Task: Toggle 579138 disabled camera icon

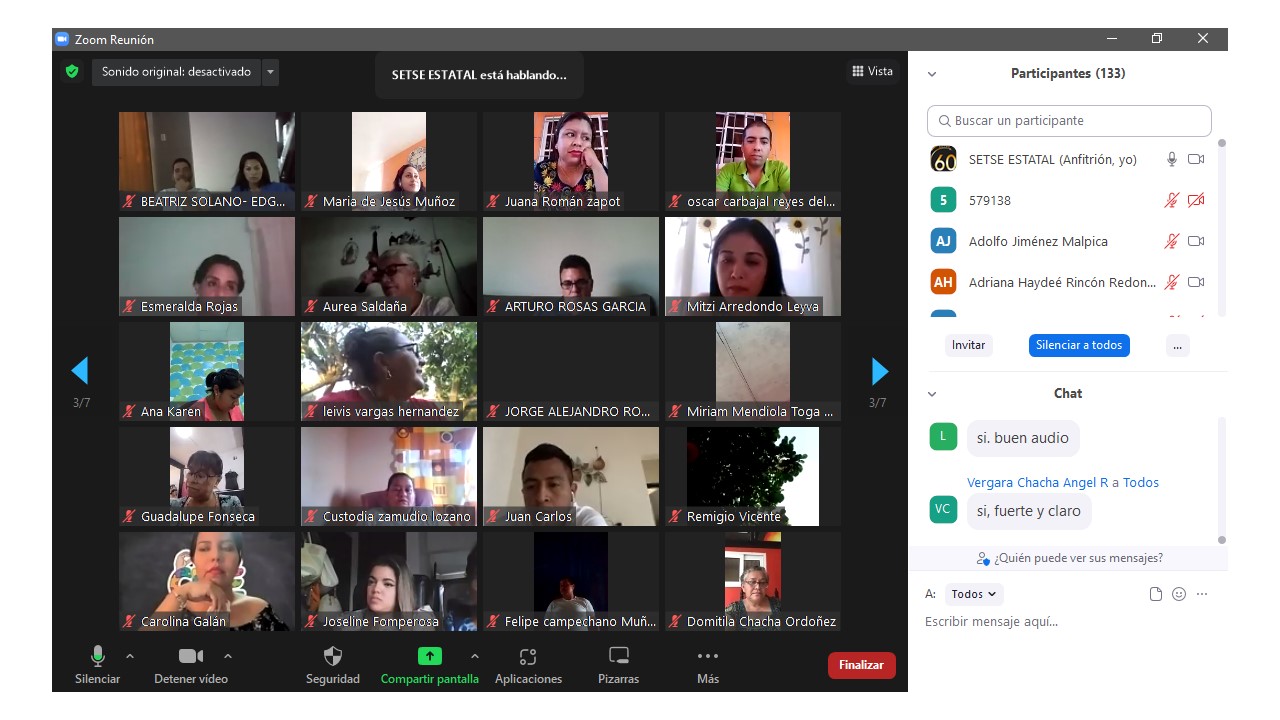Action: click(1196, 200)
